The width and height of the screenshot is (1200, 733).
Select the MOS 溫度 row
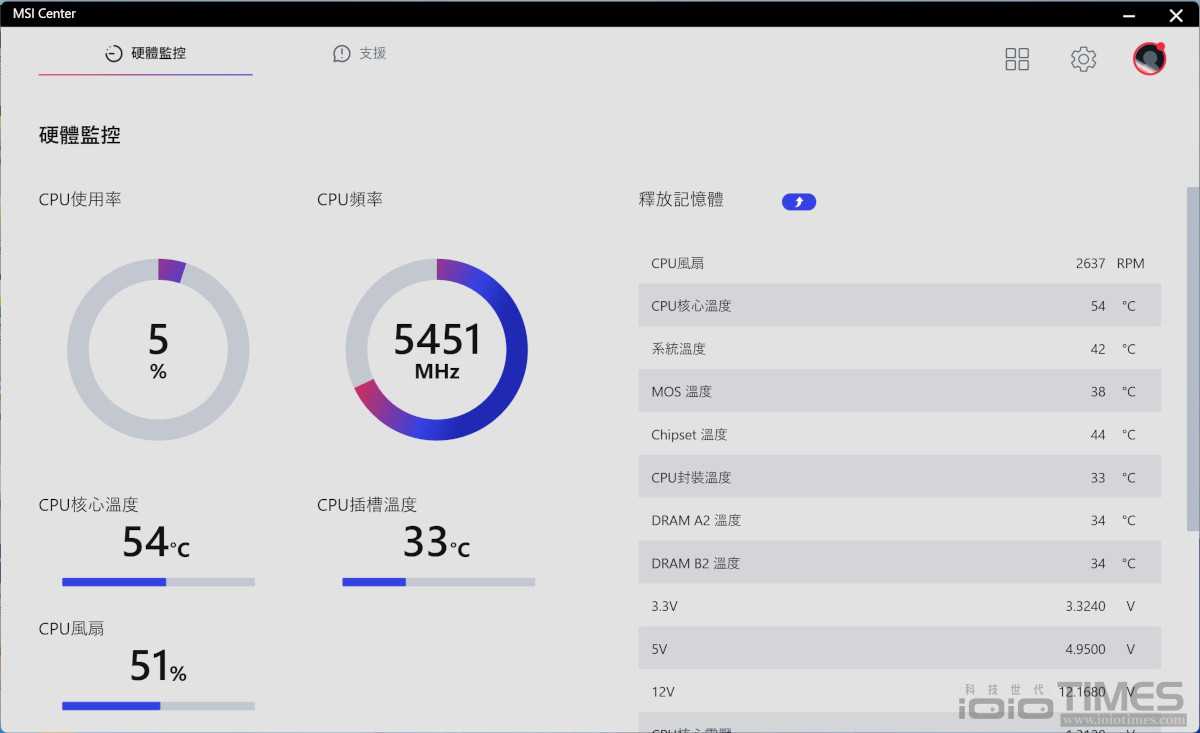(900, 392)
